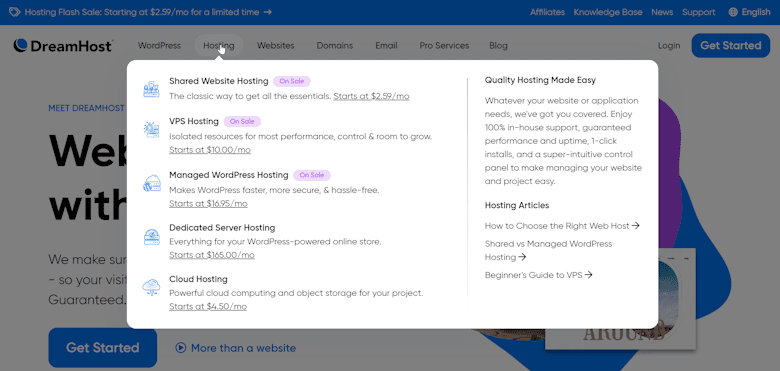Screen dimensions: 780x371
Task: Click Starts at $16.95/mo
Action: 208,204
